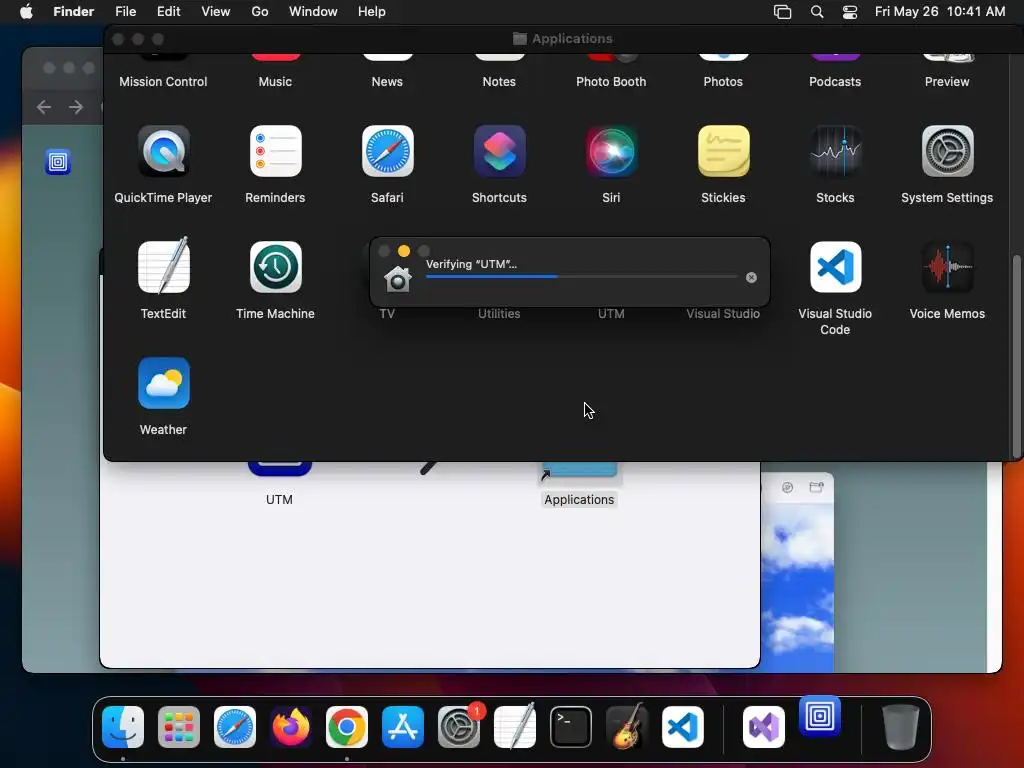Open Launchpad from the Dock
The image size is (1024, 768).
tap(179, 727)
